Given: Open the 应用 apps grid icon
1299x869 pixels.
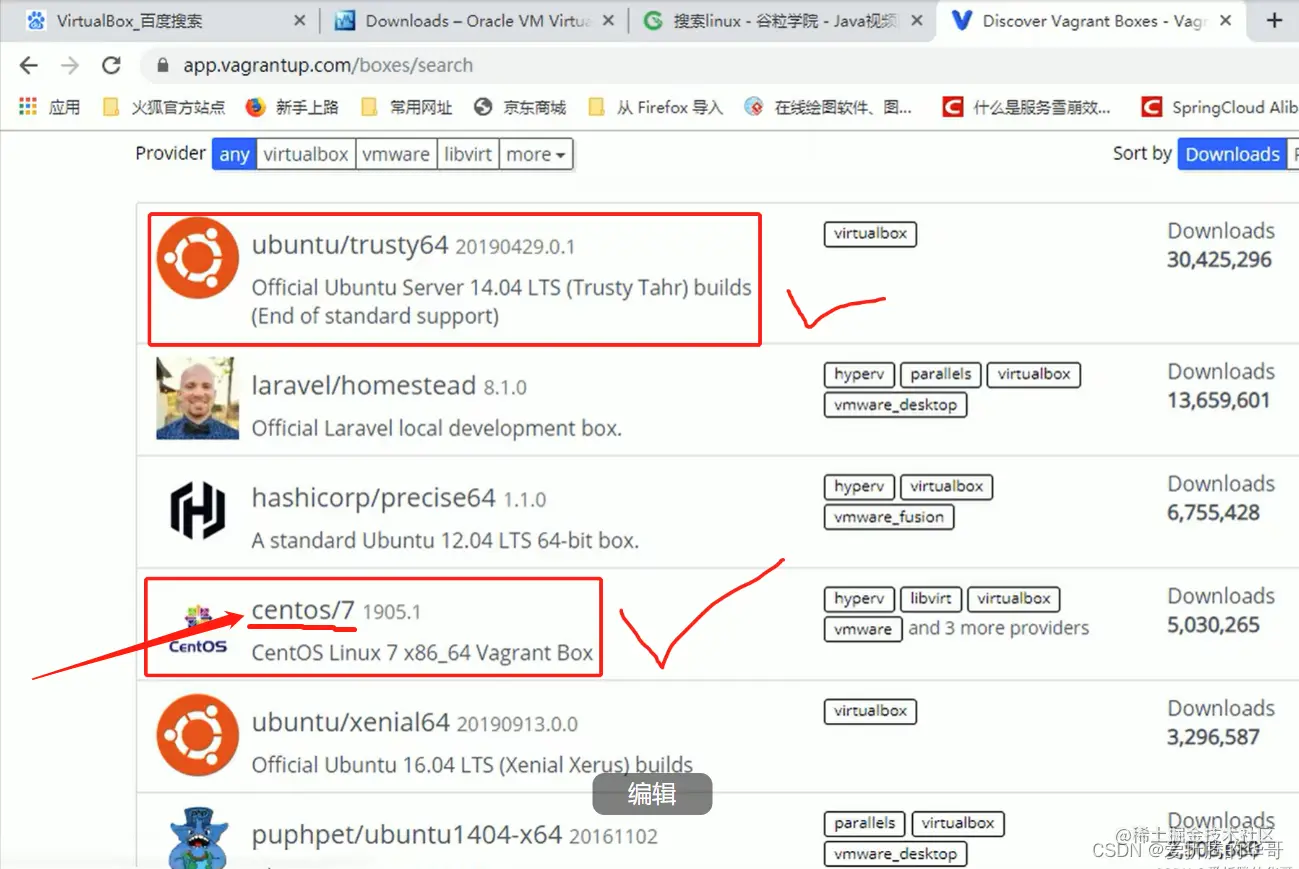Looking at the screenshot, I should tap(28, 107).
